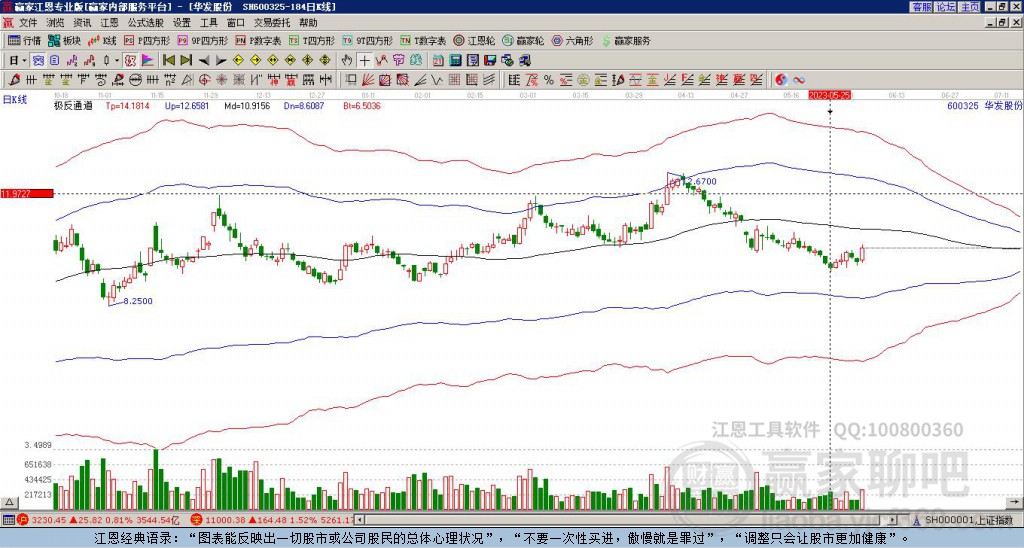The image size is (1024, 548).
Task: Click the volume panel up-triangle button
Action: coord(9,502)
